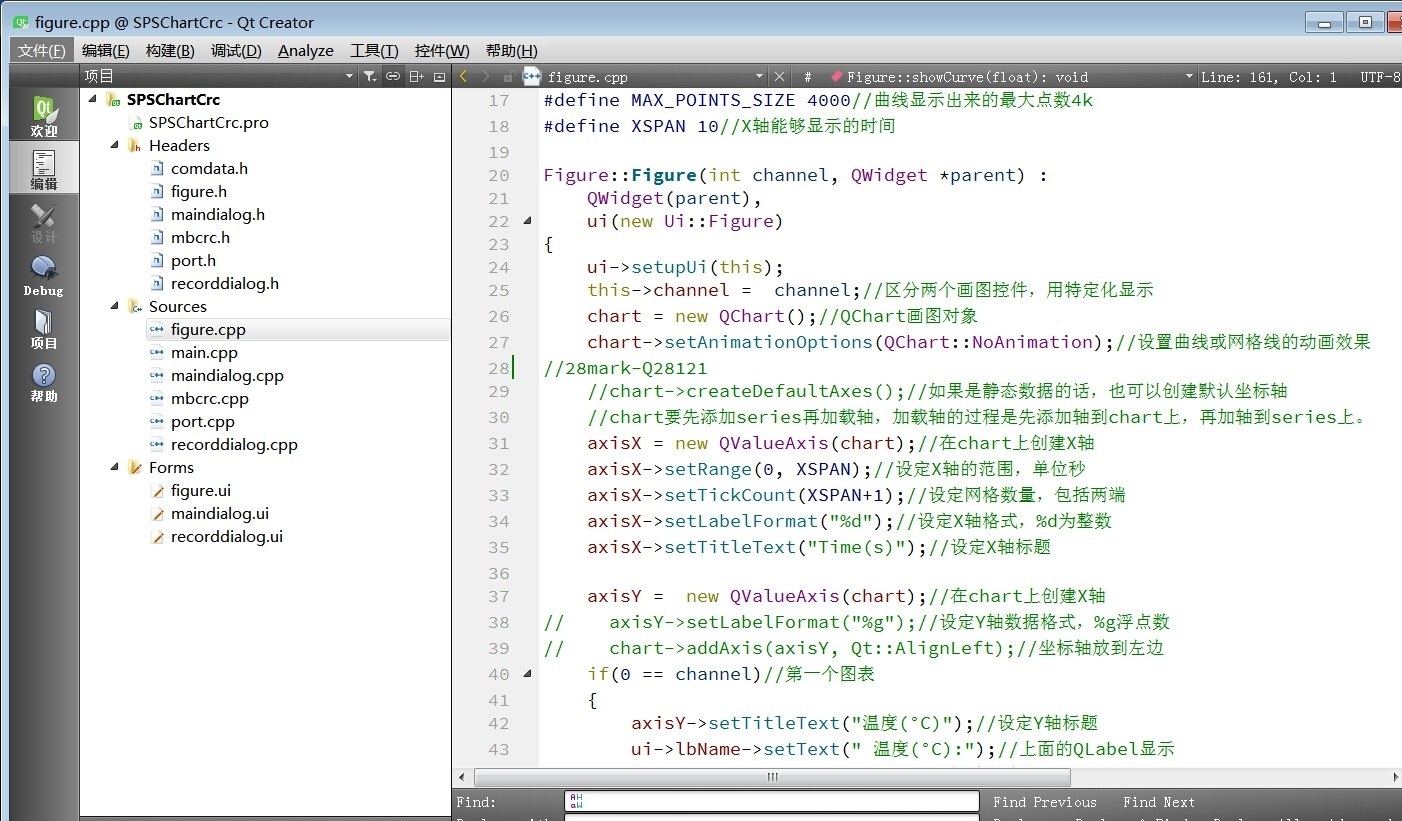The height and width of the screenshot is (821, 1402).
Task: Select recorddialog.ui in Forms
Action: [x=226, y=536]
